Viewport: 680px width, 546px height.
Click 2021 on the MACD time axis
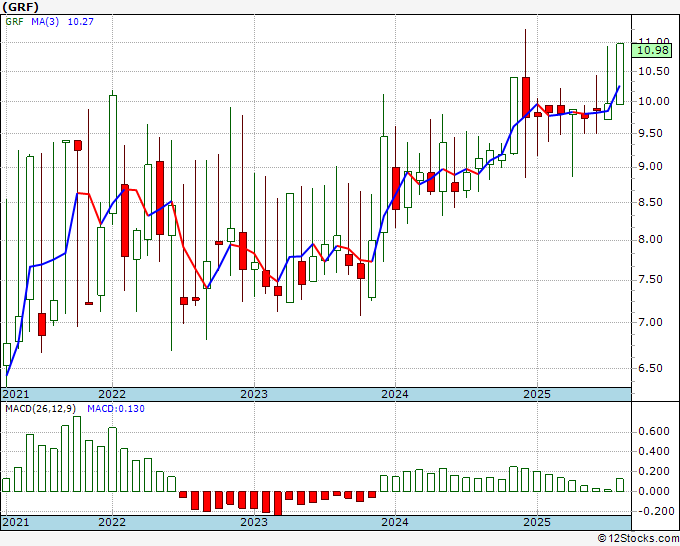click(x=16, y=522)
